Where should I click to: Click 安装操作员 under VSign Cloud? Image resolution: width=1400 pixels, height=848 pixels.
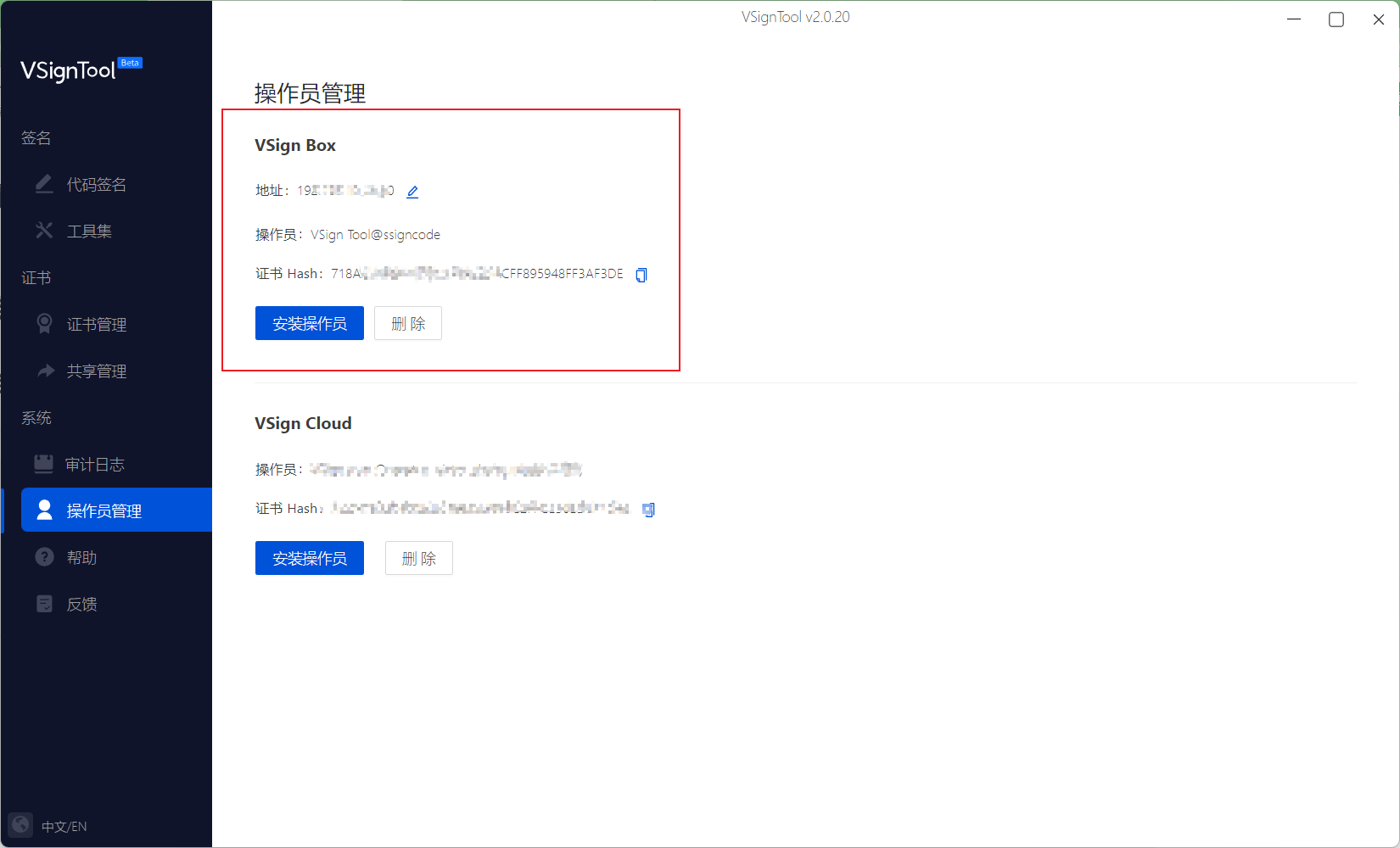tap(309, 558)
